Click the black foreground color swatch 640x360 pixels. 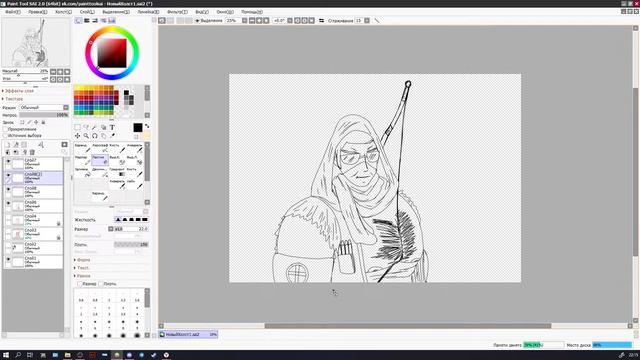click(x=138, y=127)
